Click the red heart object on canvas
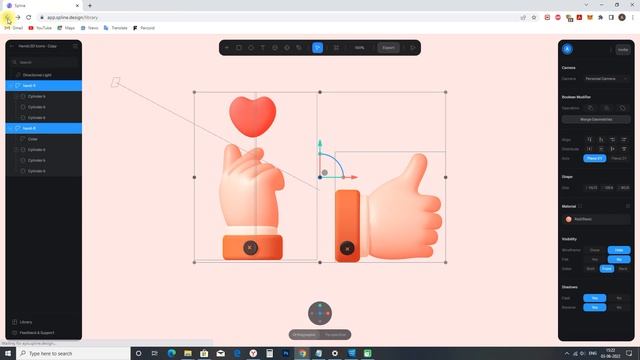 [253, 116]
